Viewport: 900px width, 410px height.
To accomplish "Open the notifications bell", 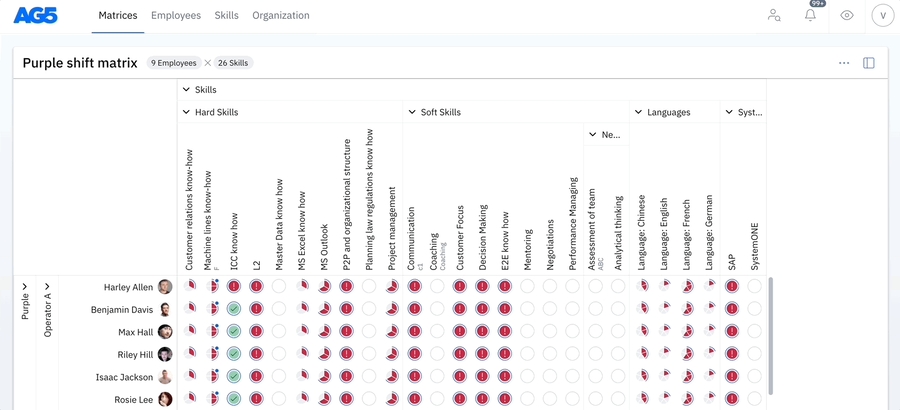I will pyautogui.click(x=811, y=16).
